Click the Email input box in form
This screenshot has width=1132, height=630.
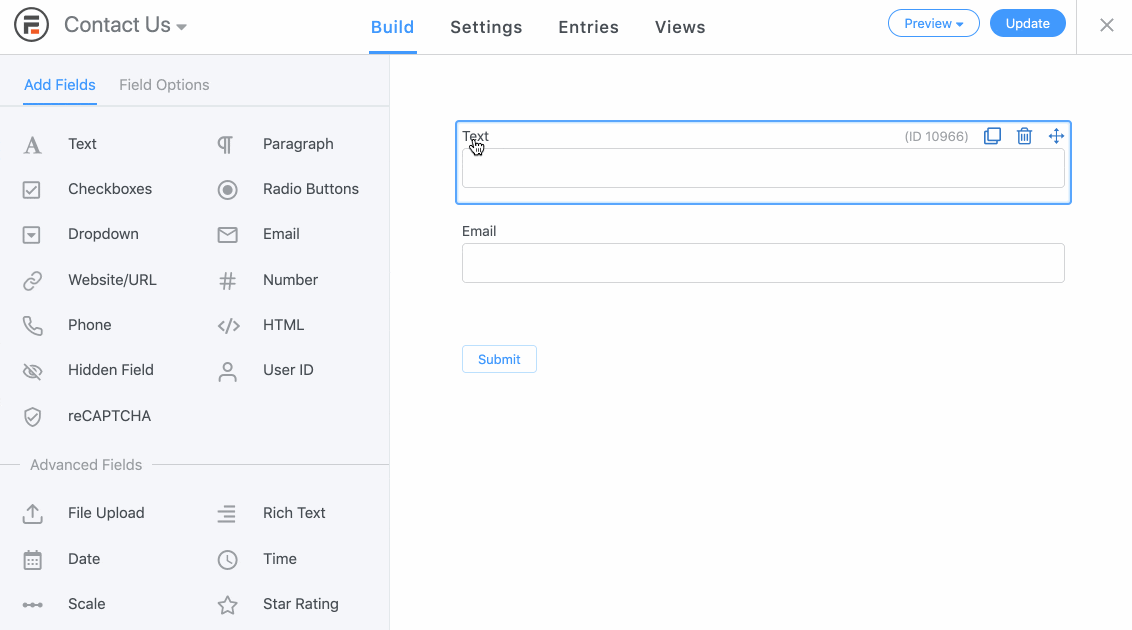(x=763, y=263)
